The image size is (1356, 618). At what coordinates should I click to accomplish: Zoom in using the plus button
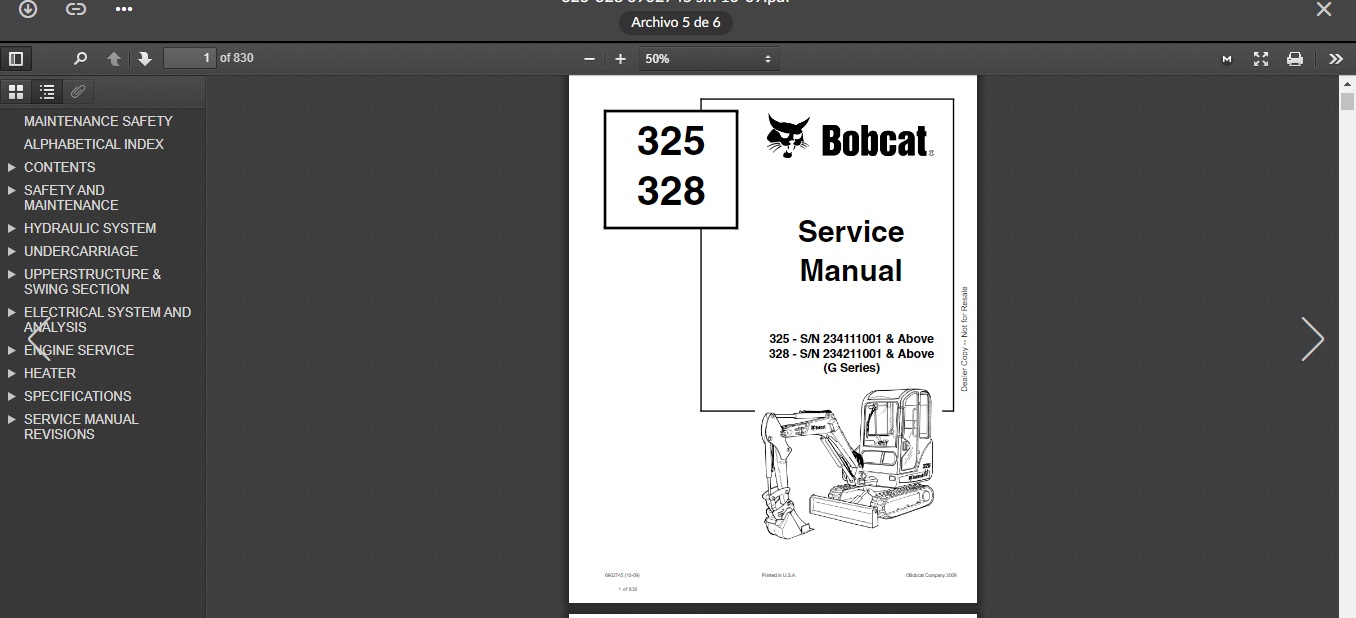tap(620, 59)
